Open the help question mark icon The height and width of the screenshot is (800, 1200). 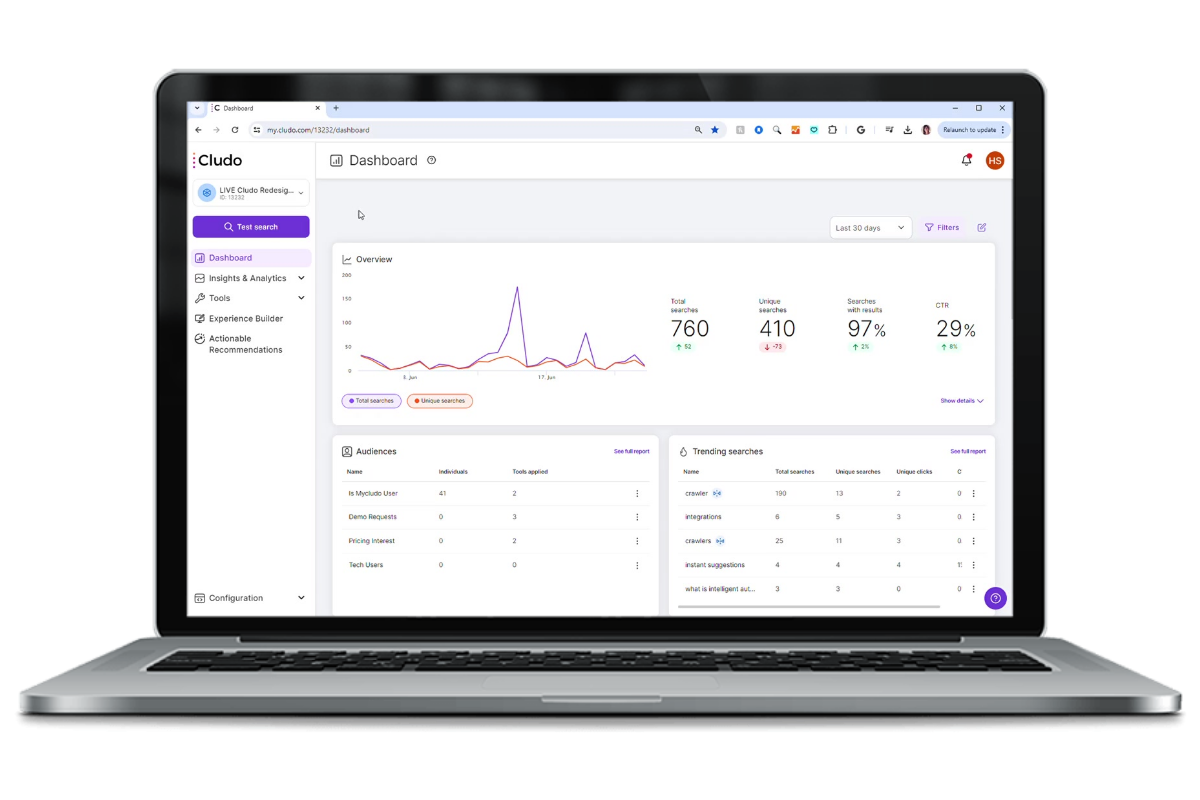(995, 597)
